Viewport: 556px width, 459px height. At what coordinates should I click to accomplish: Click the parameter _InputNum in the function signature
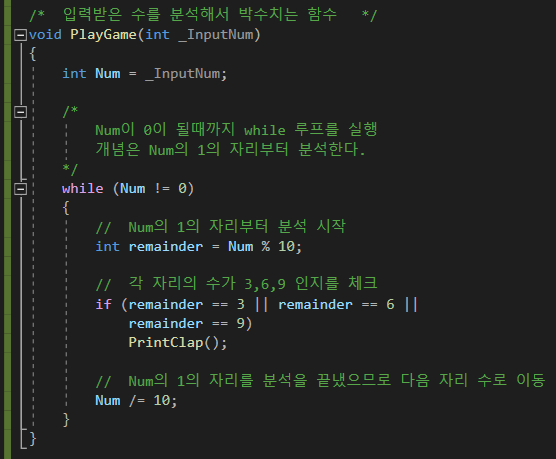[216, 35]
